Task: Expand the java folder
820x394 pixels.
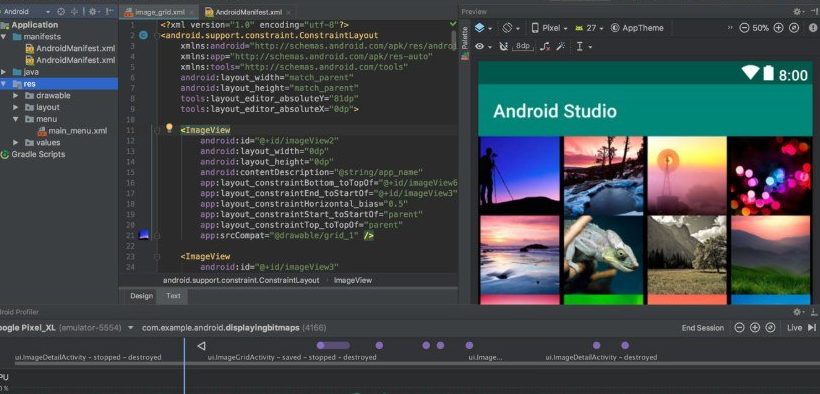Action: click(x=4, y=72)
